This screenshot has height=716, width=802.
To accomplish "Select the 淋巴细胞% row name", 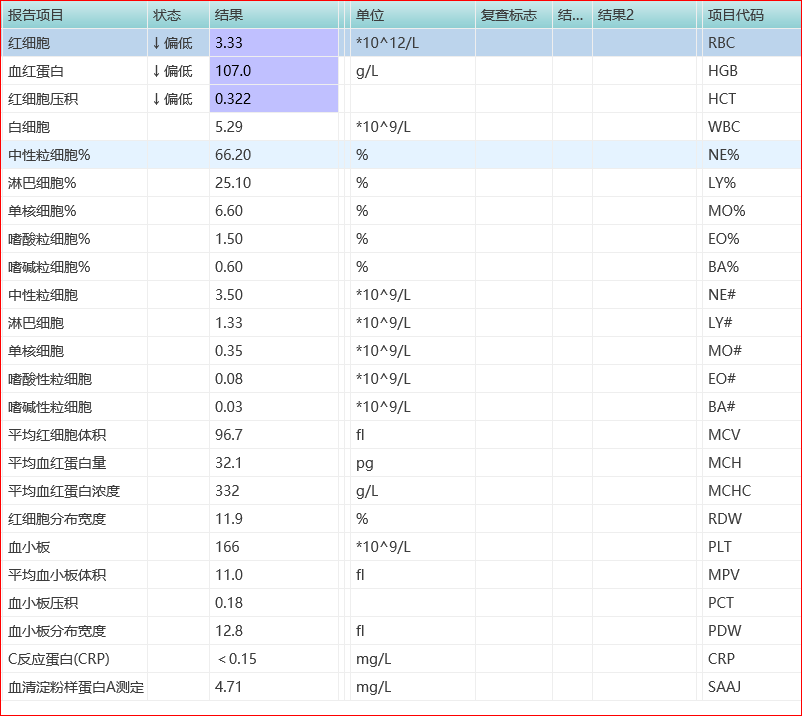I will pos(42,183).
